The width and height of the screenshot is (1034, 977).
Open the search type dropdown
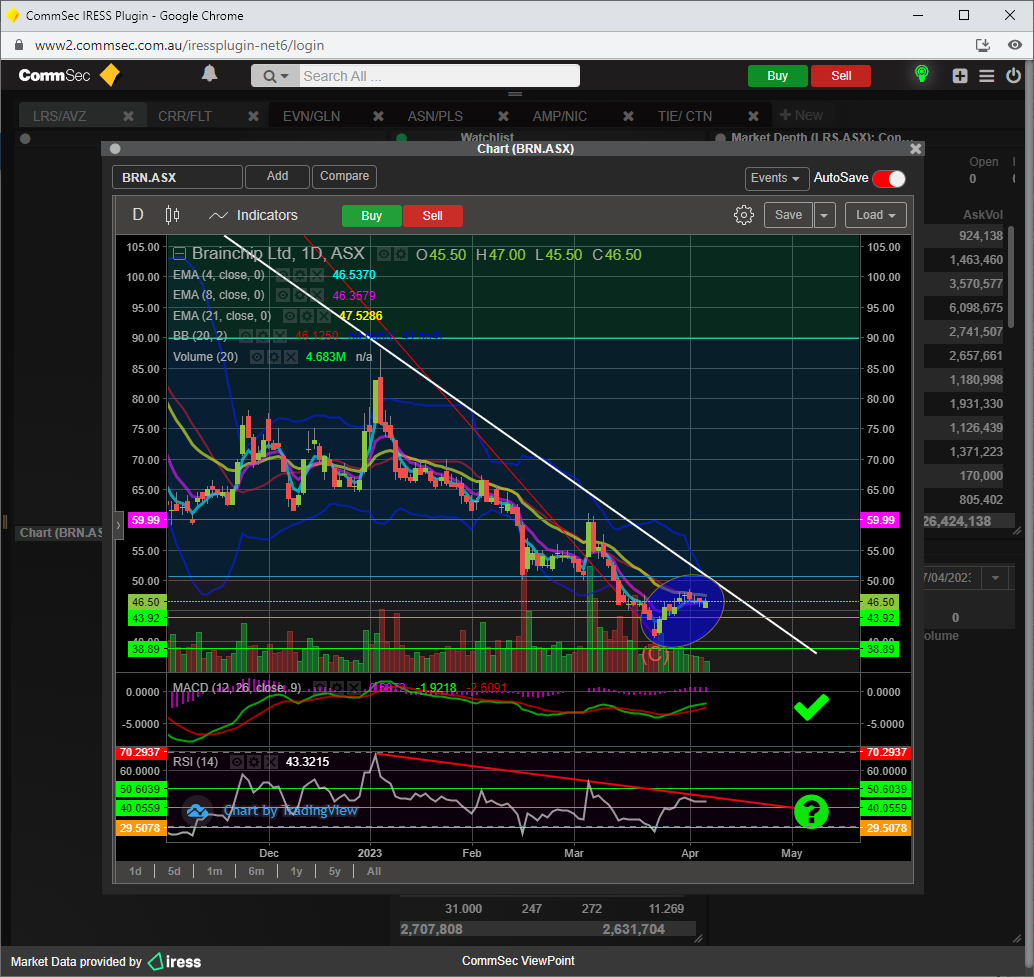coord(276,76)
